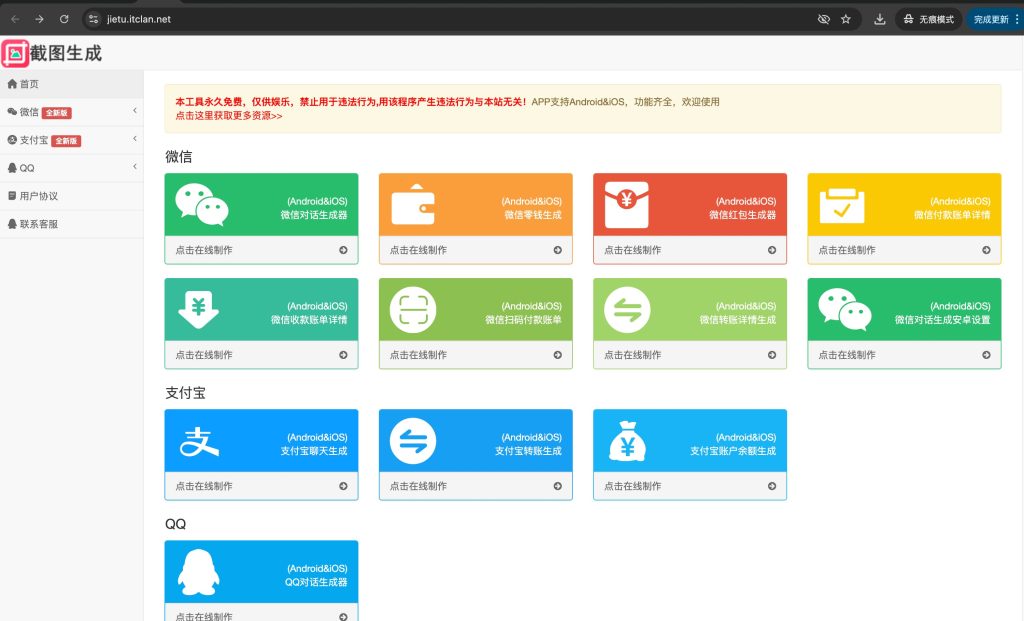Viewport: 1024px width, 621px height.
Task: Click 点击在线制作 under 支付宝聊天生成
Action: (204, 486)
